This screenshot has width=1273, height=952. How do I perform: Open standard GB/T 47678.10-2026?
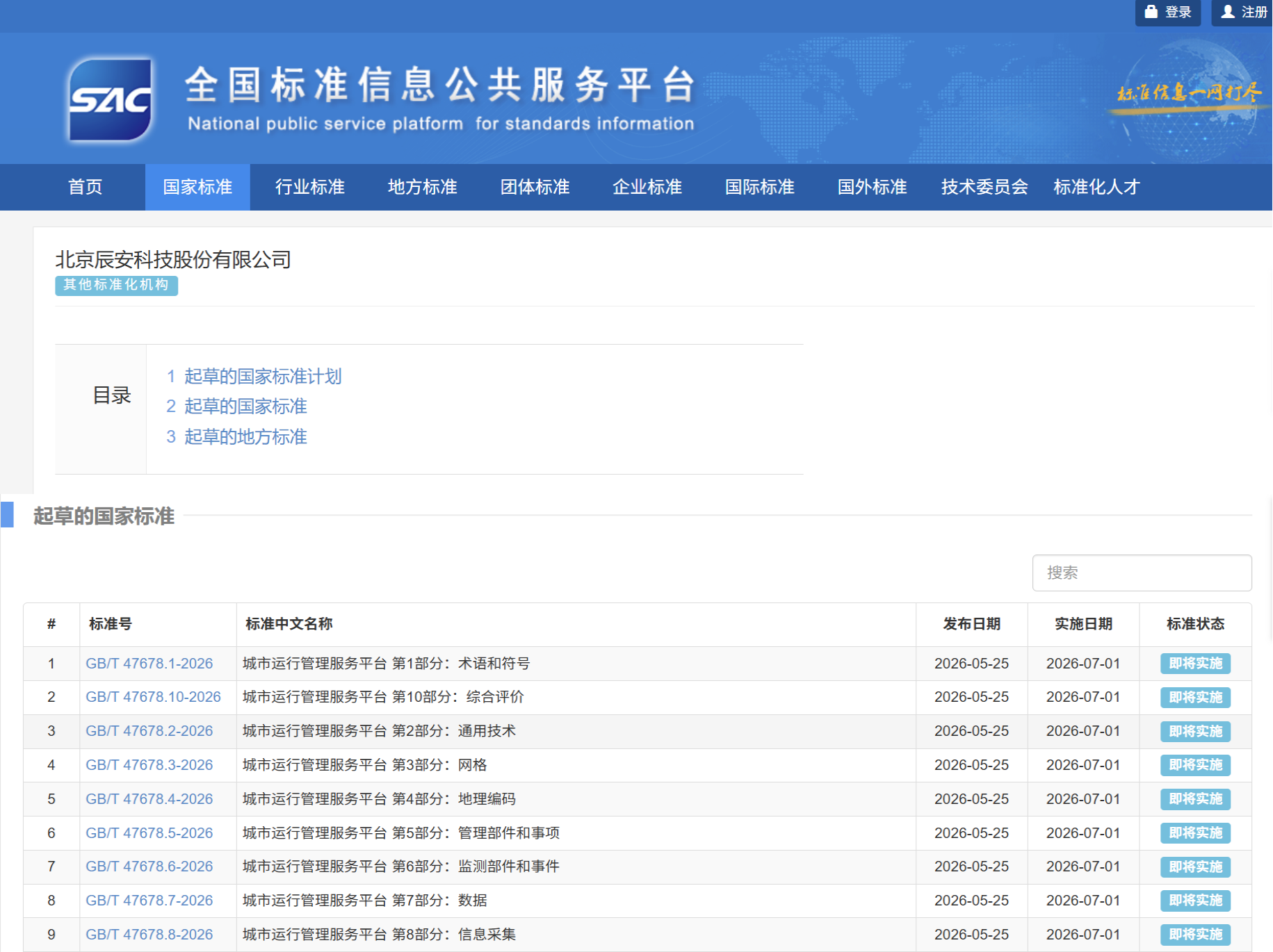(x=153, y=697)
